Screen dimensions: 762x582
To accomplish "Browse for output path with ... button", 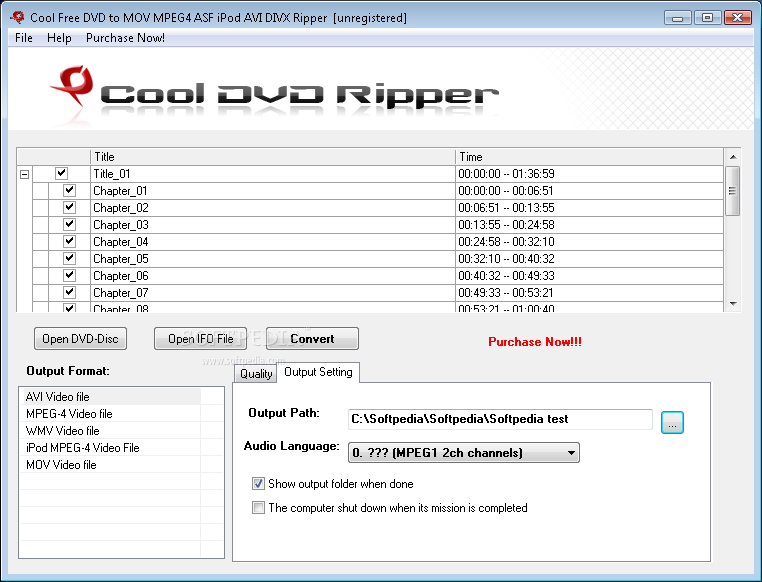I will click(672, 422).
